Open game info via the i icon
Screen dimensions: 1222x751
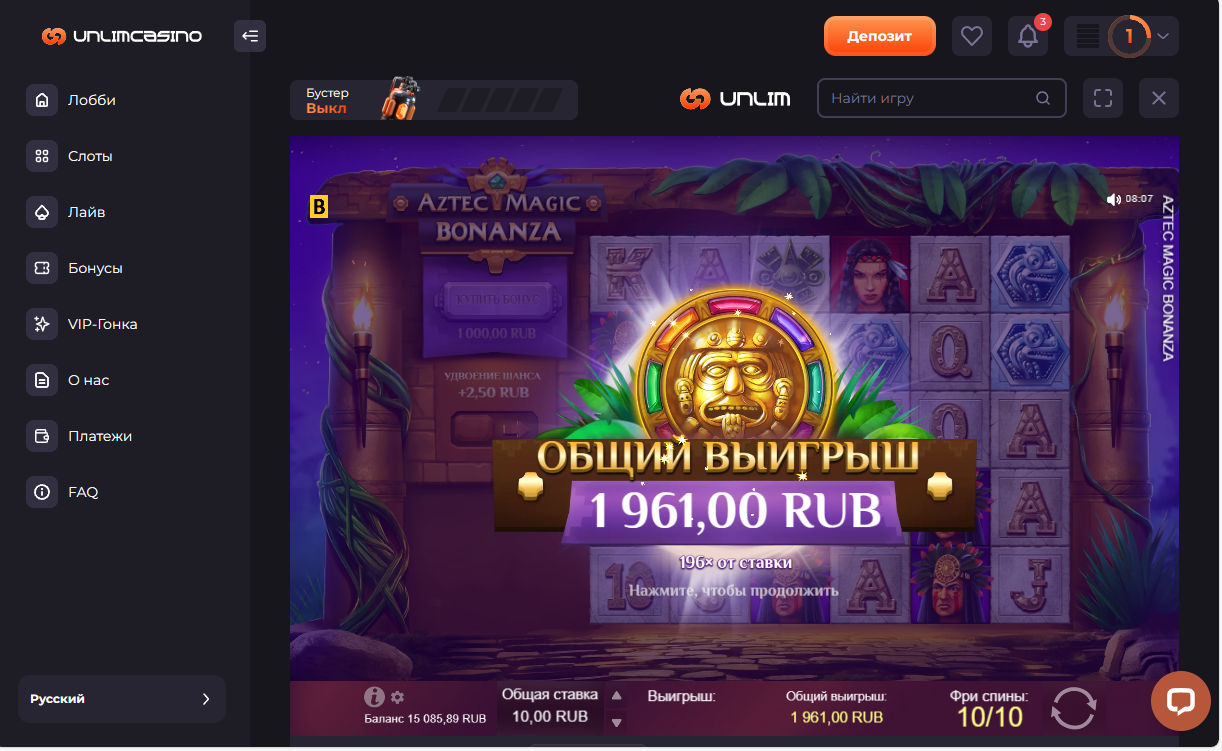374,697
